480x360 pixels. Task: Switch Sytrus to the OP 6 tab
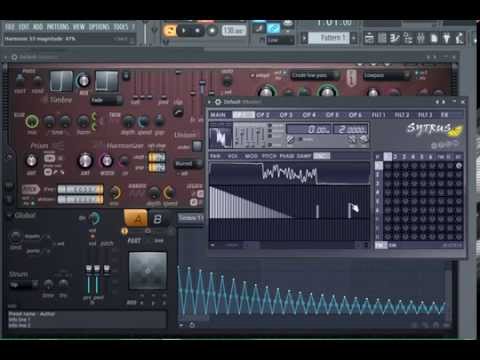click(355, 115)
